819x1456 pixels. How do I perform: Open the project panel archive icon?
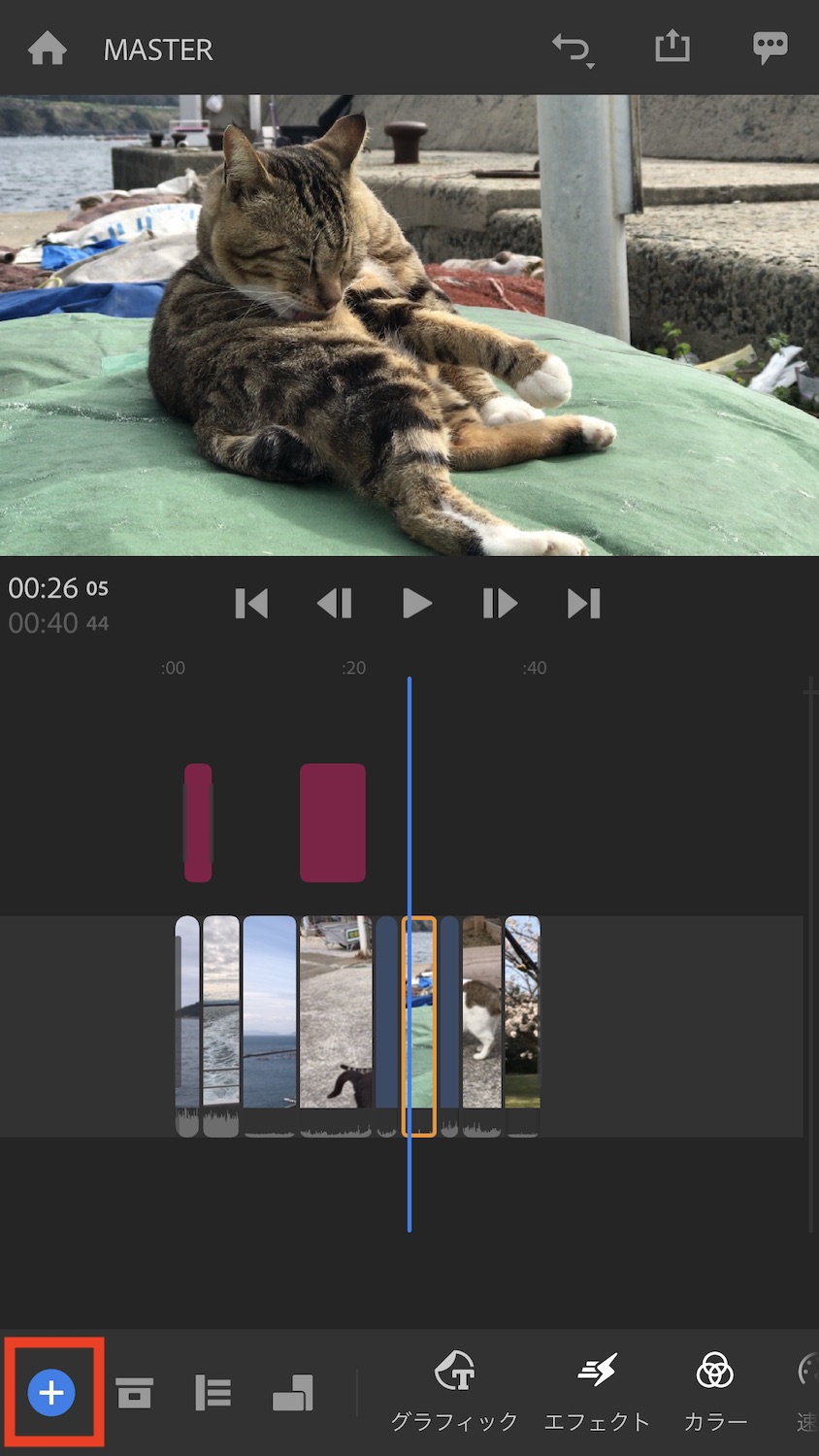coord(134,1393)
